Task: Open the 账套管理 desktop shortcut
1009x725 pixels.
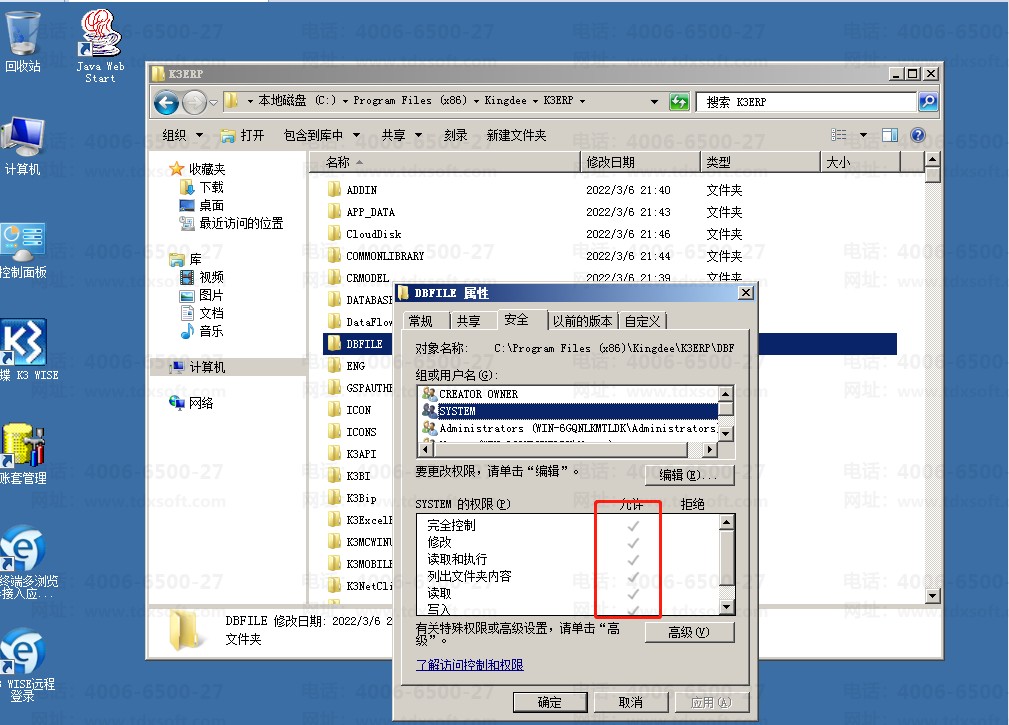Action: click(23, 454)
